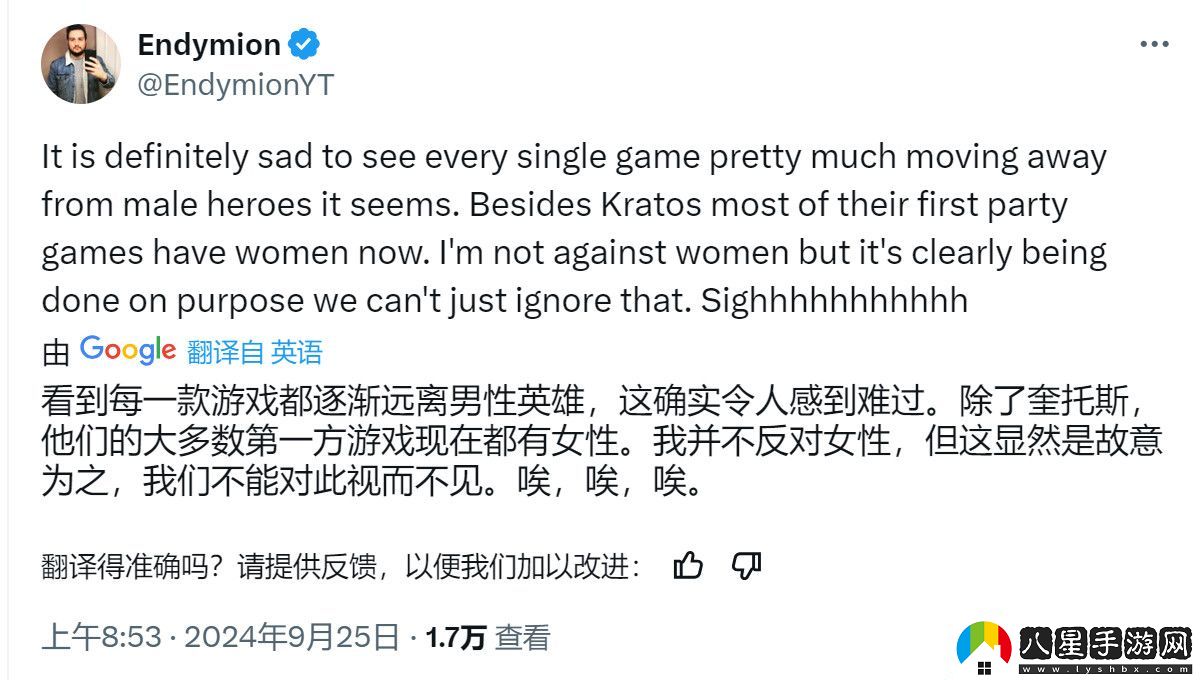Viewport: 1203px width, 680px height.
Task: Expand the 翻译自 translation attribution line
Action: point(225,350)
